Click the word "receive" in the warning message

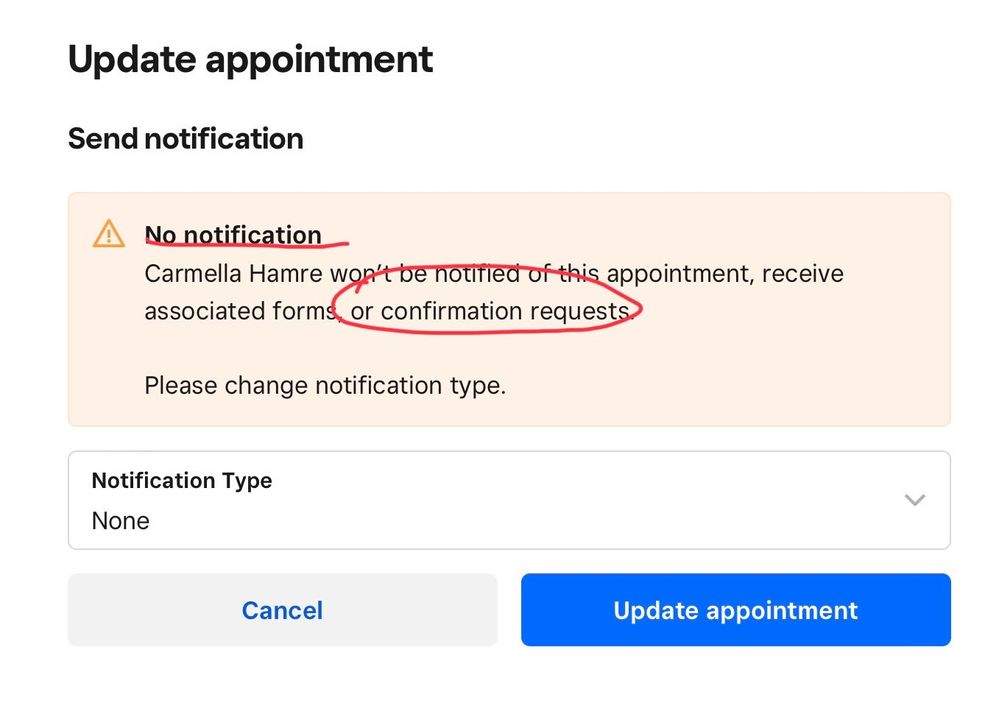803,273
